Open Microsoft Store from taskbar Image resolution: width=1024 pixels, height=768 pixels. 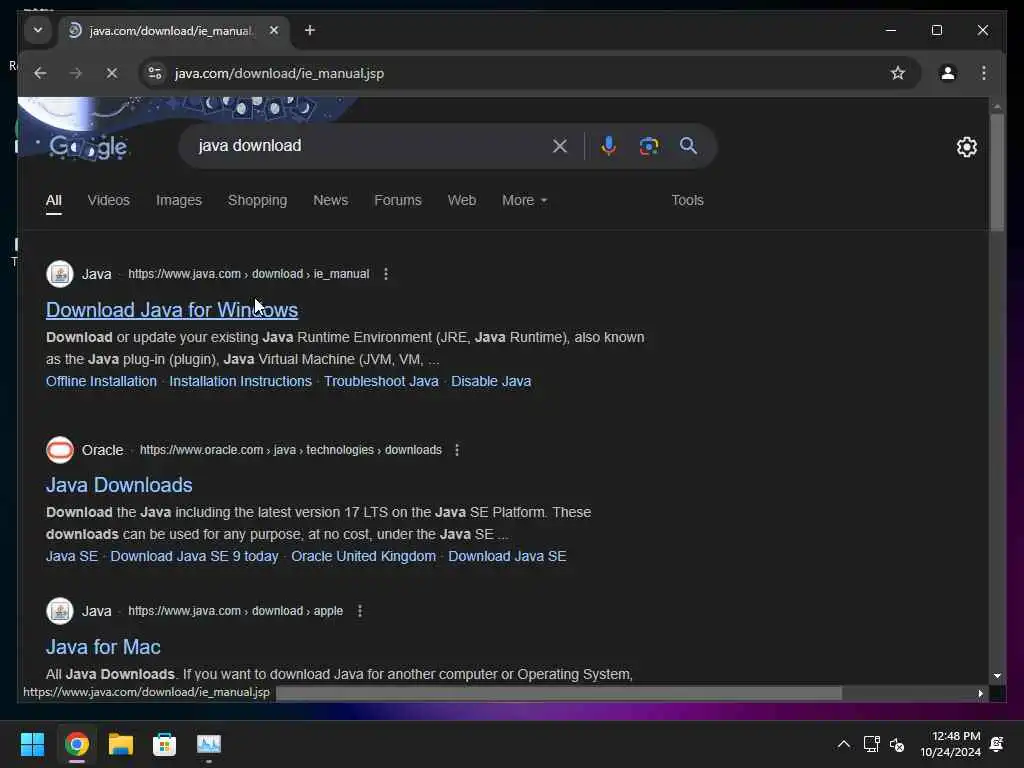[165, 744]
